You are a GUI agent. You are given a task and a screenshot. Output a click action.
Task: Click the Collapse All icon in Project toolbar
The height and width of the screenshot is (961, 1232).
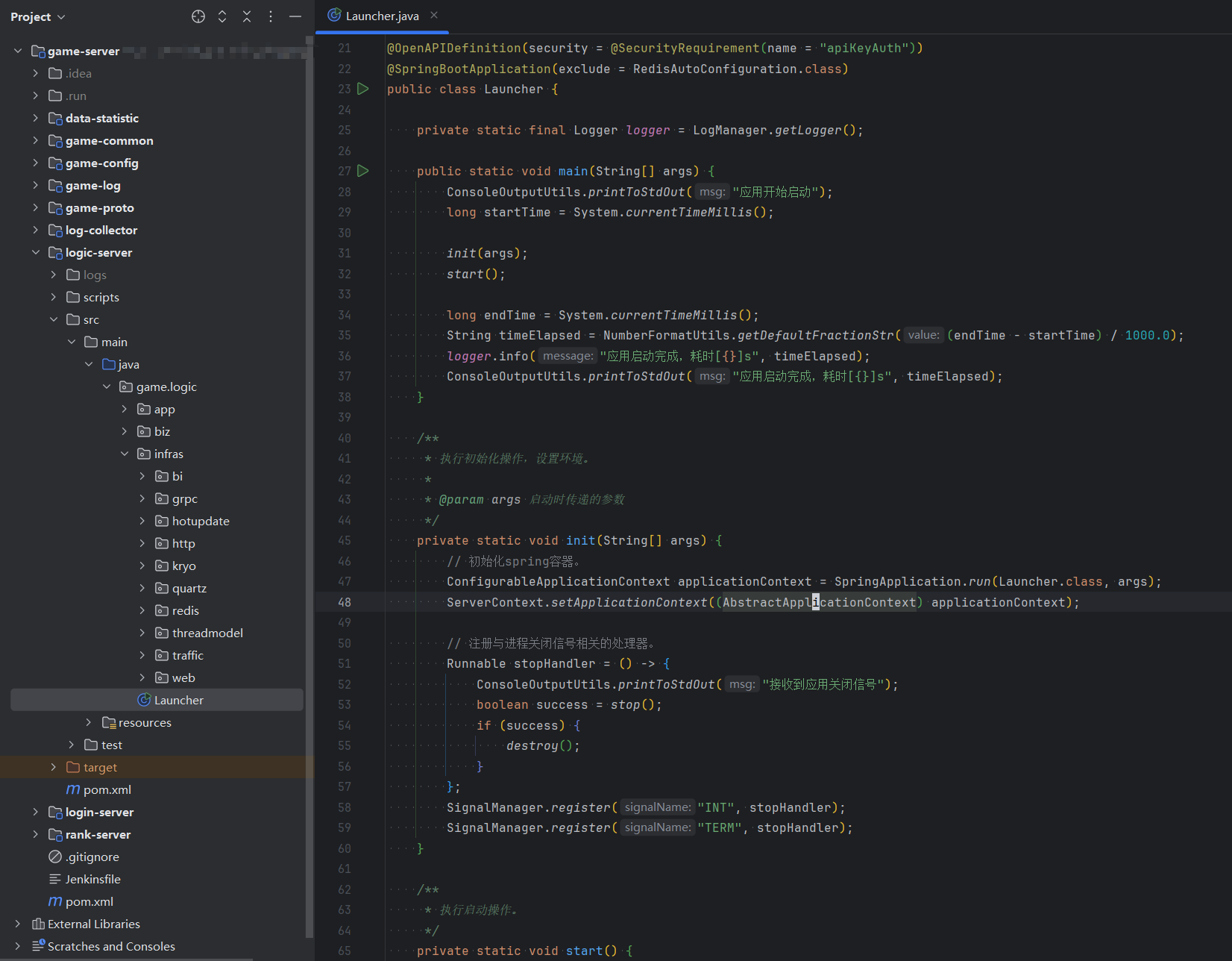tap(247, 16)
